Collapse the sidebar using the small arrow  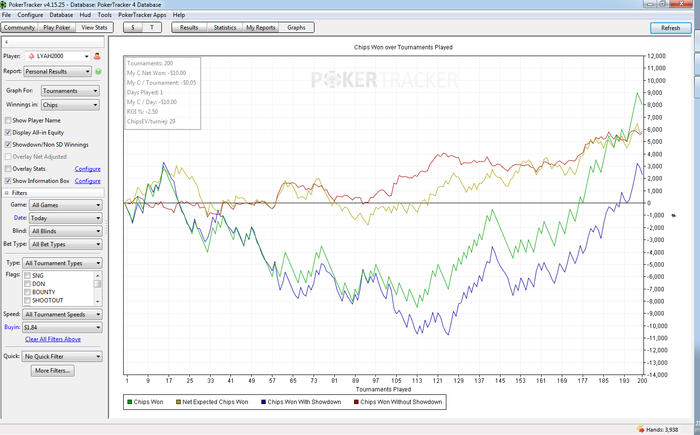pos(6,42)
